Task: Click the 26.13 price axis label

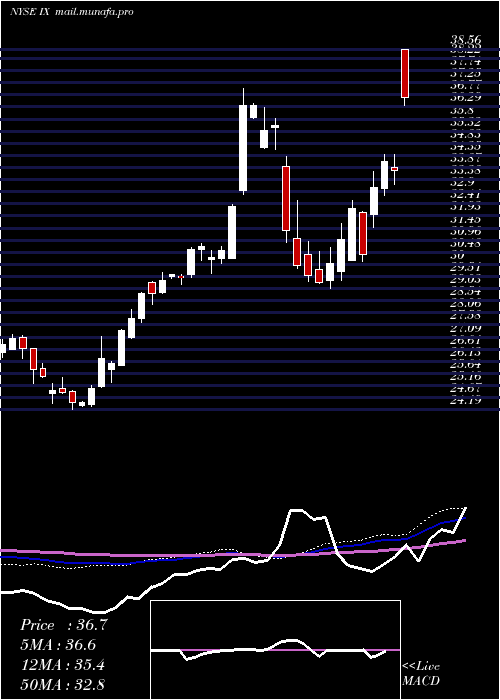Action: click(x=465, y=352)
